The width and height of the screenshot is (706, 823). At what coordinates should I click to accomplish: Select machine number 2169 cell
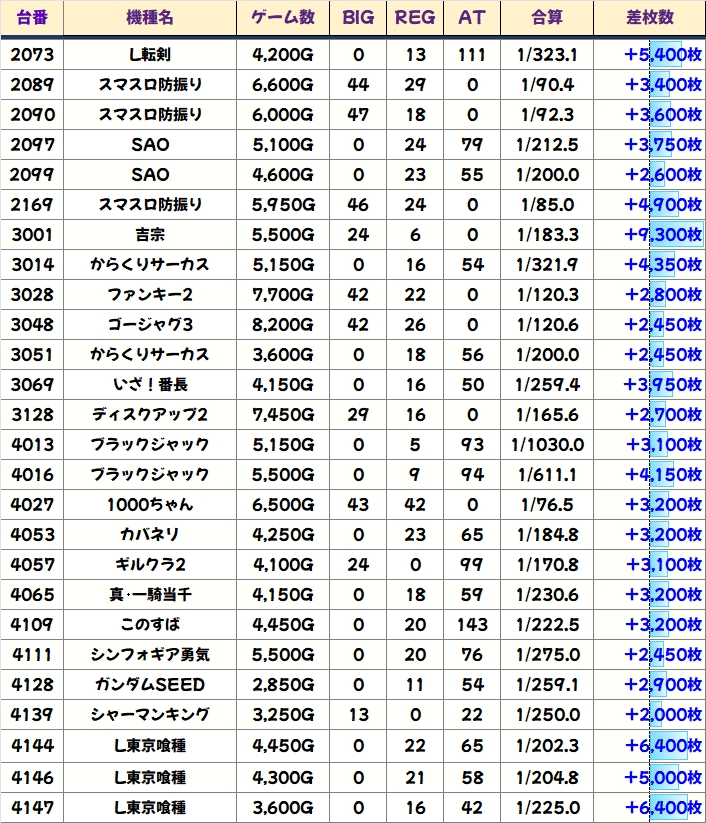32,205
